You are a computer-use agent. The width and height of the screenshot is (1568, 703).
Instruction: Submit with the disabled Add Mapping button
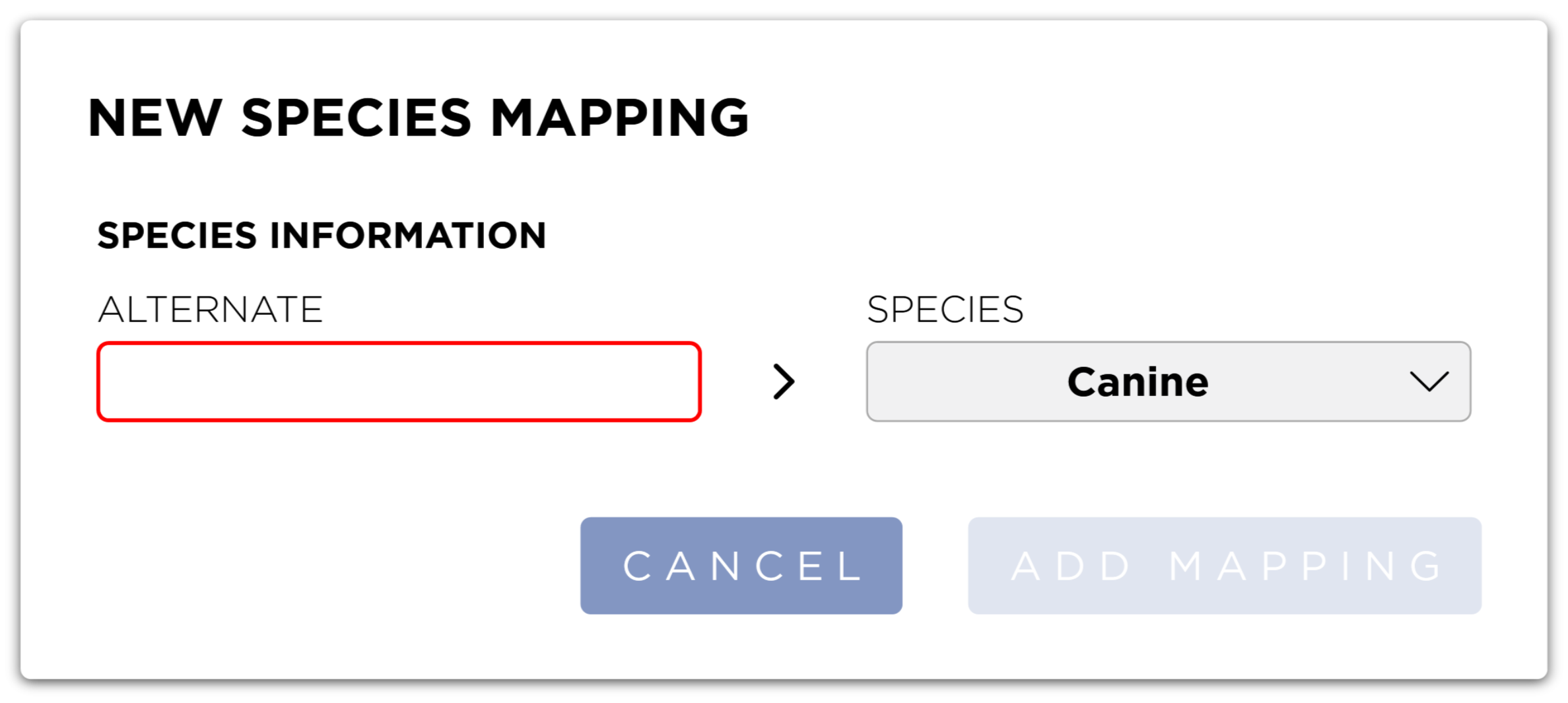pos(1224,566)
